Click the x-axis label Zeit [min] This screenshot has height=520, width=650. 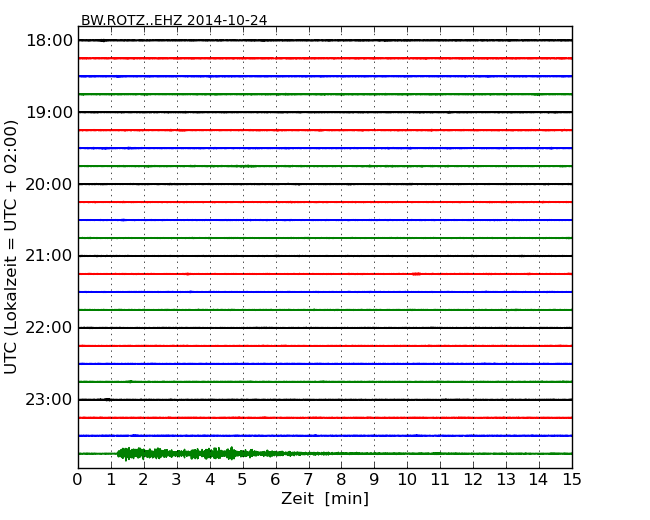[x=325, y=498]
